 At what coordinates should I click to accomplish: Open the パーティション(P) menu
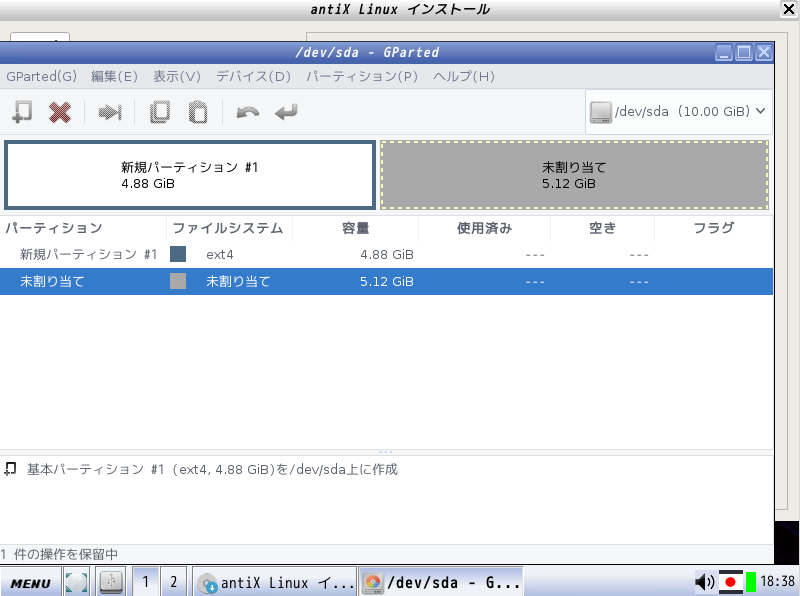click(362, 77)
